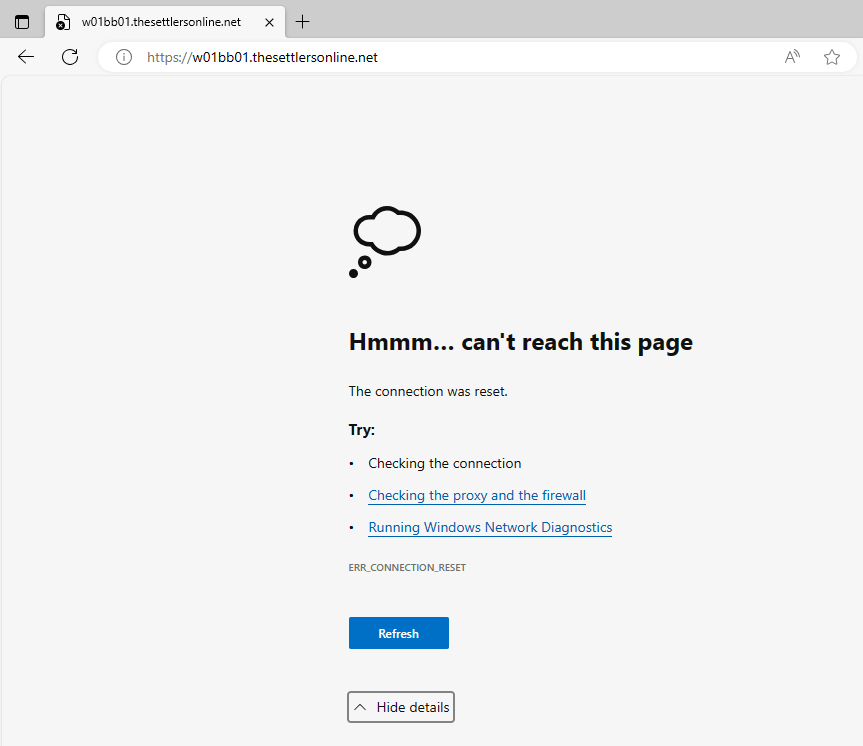The height and width of the screenshot is (746, 863).
Task: Reload the page using the toolbar refresh icon
Action: (x=70, y=57)
